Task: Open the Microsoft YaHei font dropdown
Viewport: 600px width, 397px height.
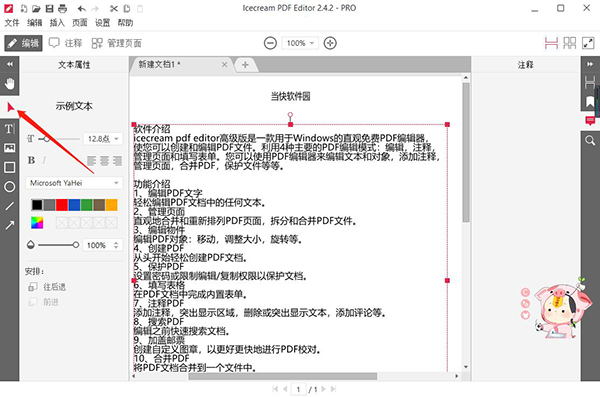Action: click(x=74, y=183)
